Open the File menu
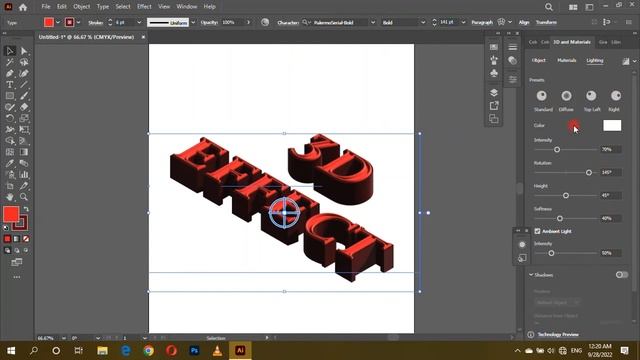This screenshot has height=360, width=640. (46, 7)
